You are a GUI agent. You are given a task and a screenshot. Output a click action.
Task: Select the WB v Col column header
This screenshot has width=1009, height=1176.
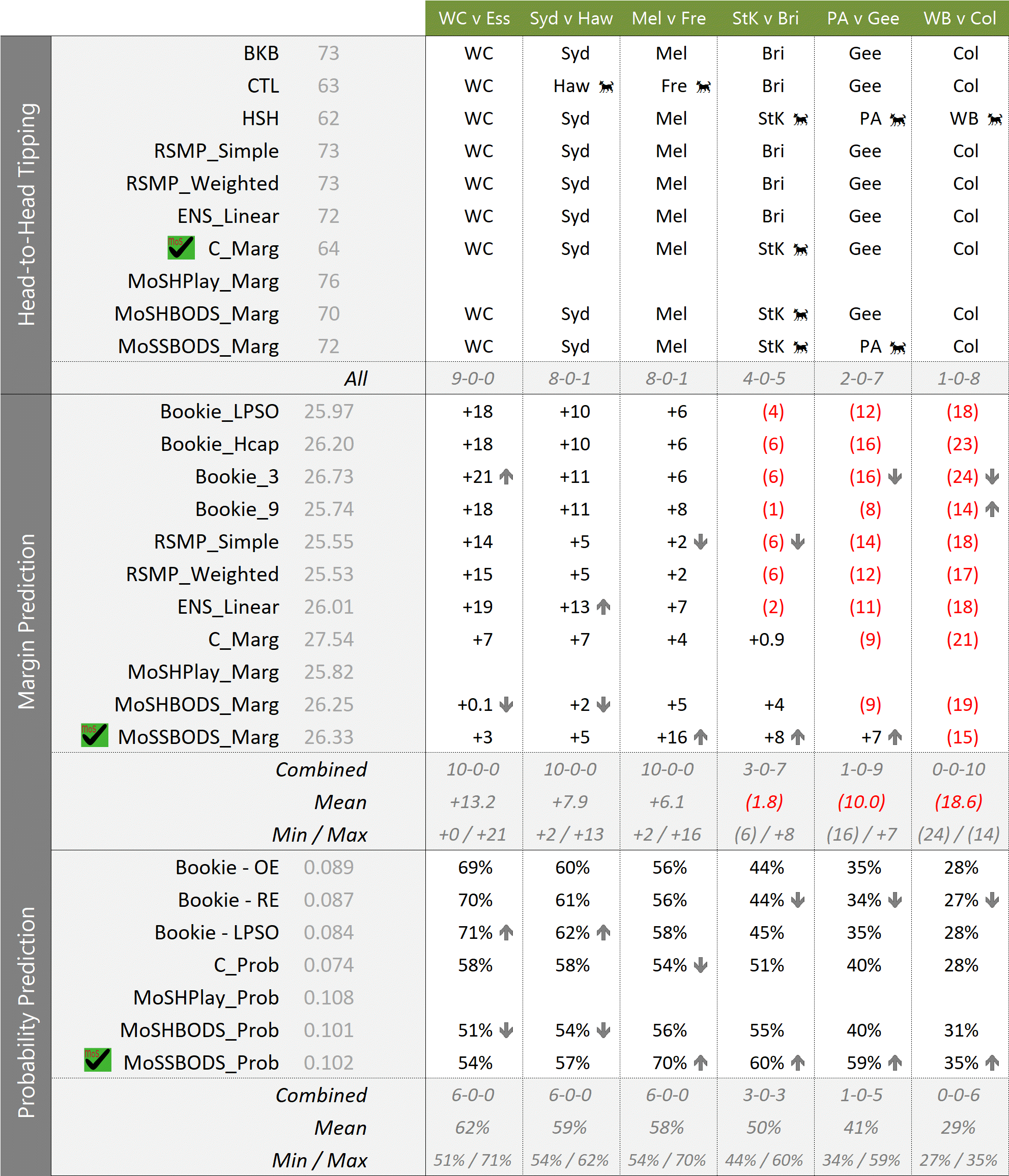point(960,18)
